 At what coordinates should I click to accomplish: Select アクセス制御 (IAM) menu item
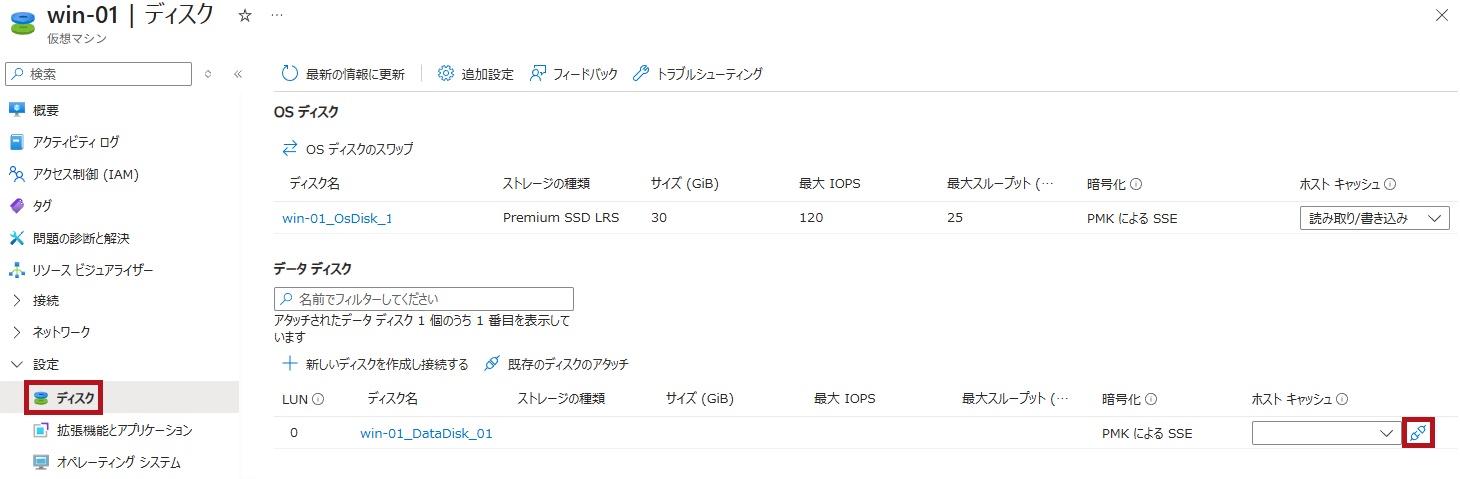point(86,174)
